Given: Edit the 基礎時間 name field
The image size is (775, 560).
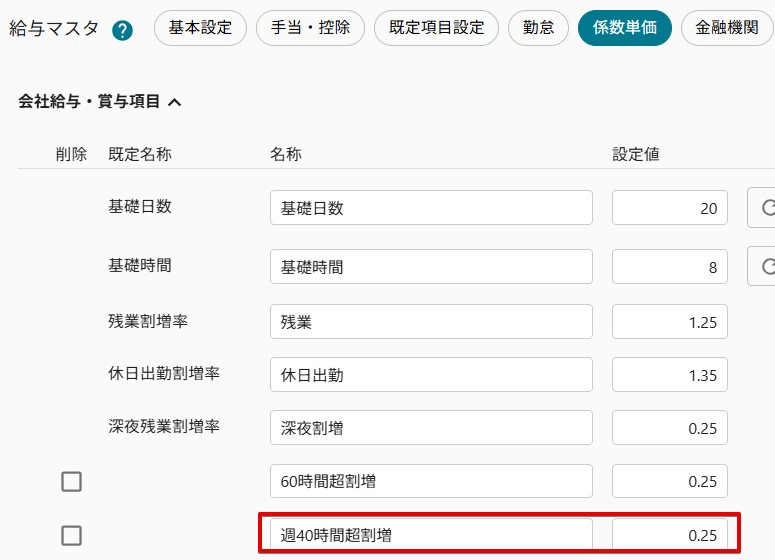Looking at the screenshot, I should [x=431, y=267].
